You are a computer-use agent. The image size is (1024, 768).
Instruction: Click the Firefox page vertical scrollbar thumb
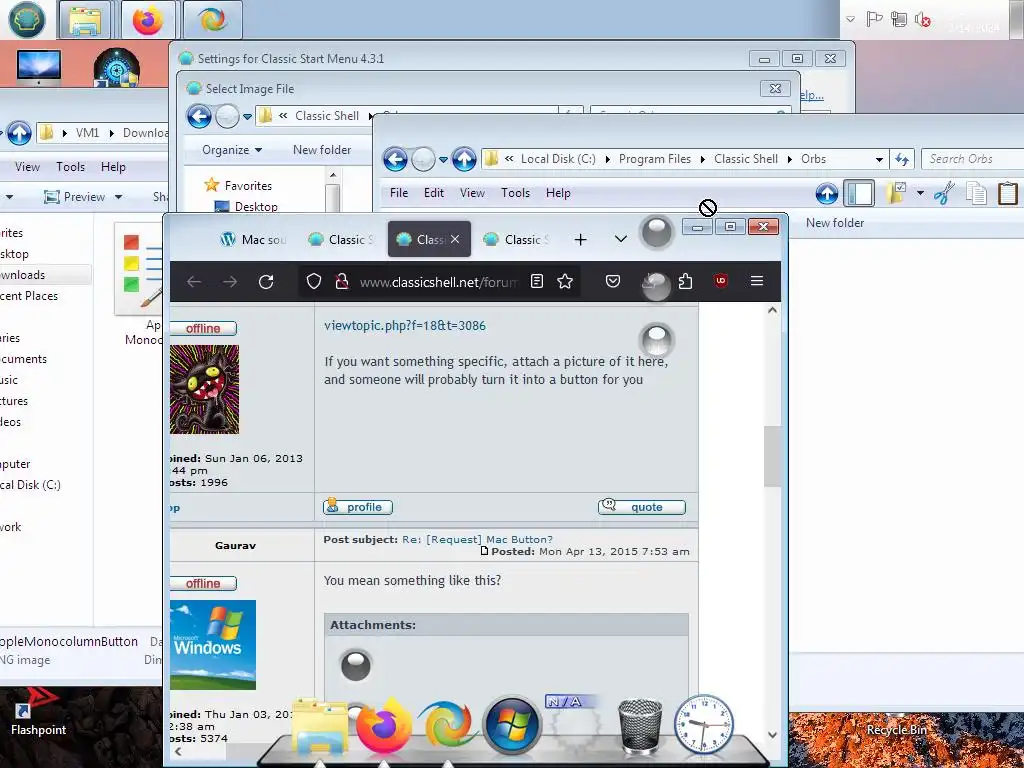(x=772, y=456)
